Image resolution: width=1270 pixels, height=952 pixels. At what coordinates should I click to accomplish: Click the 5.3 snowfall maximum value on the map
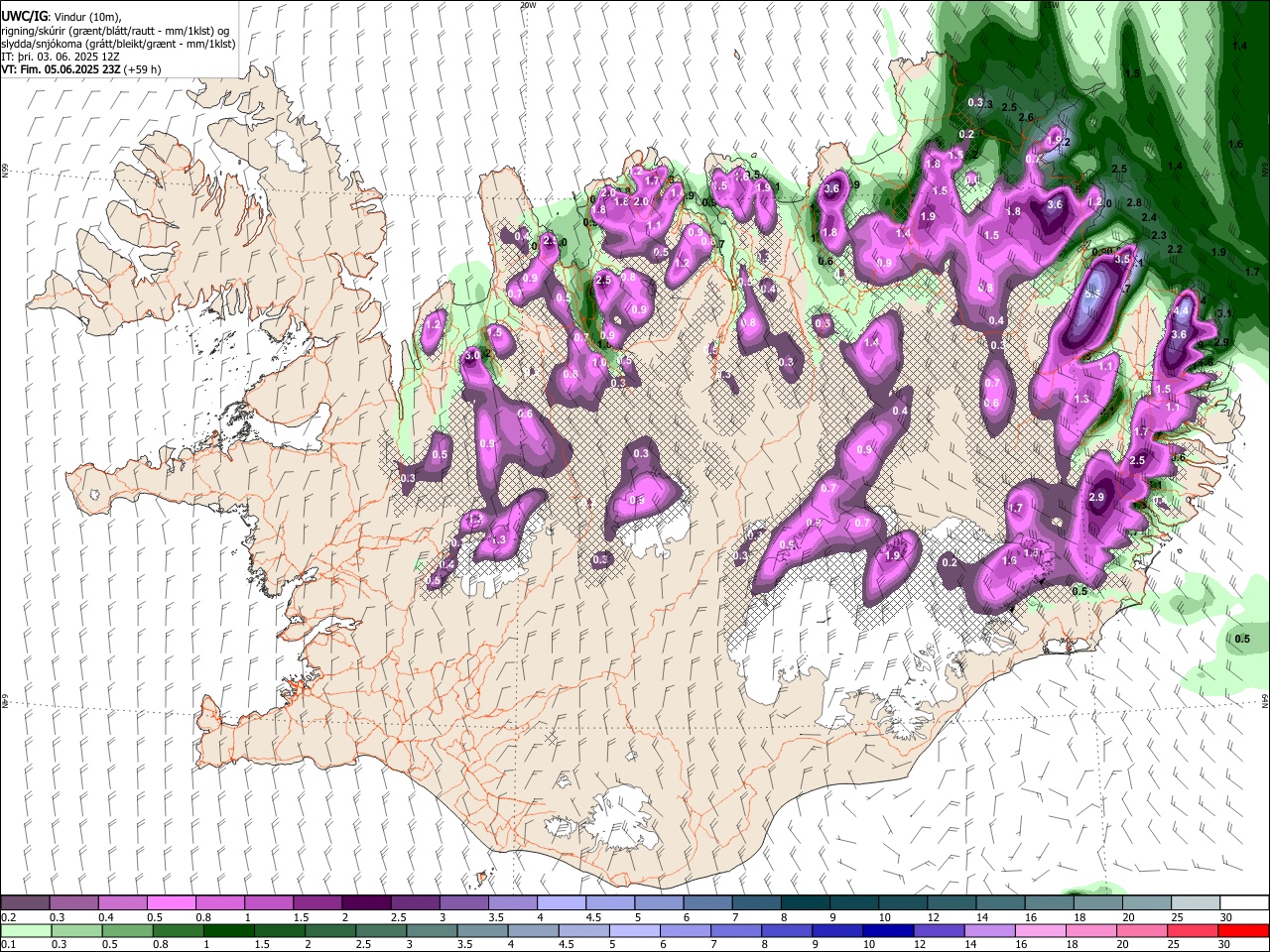tap(1093, 294)
